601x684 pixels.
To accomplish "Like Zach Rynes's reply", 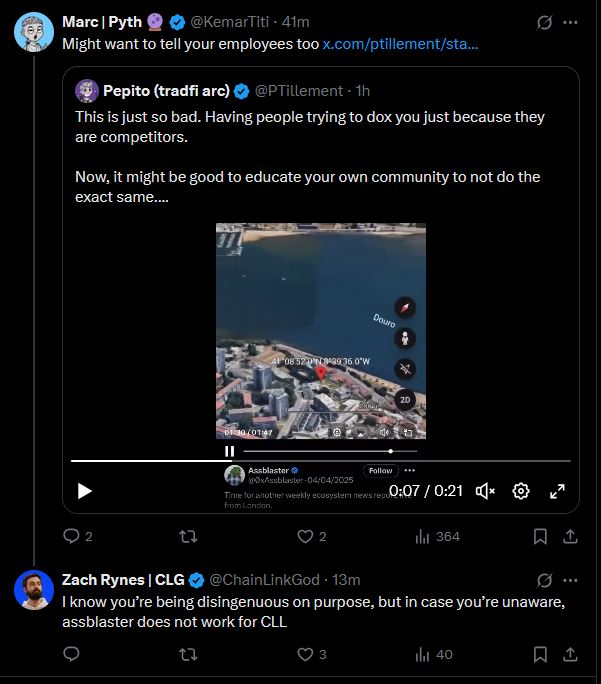I will tap(305, 655).
